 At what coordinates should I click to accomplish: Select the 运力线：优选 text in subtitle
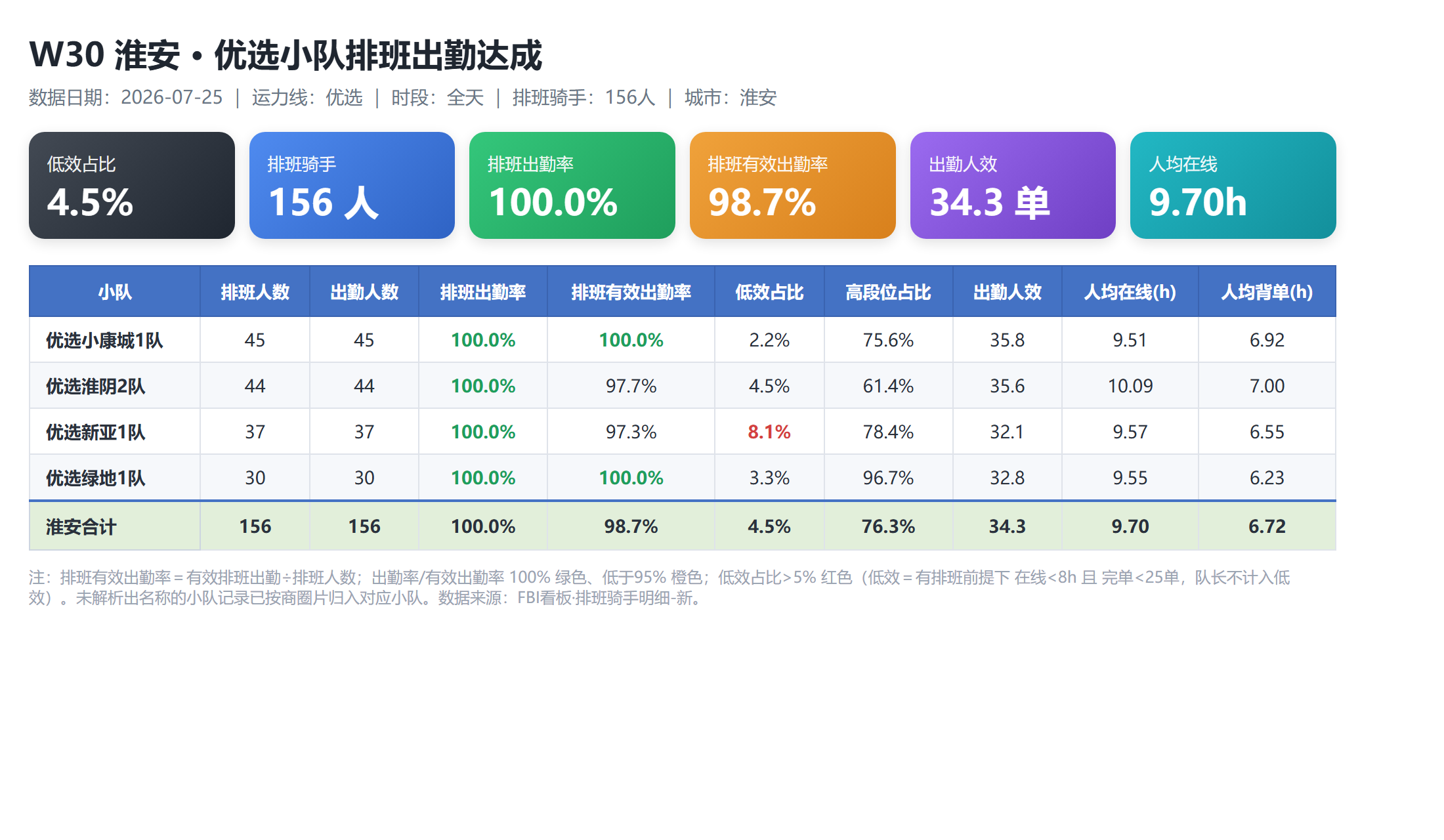tap(307, 98)
